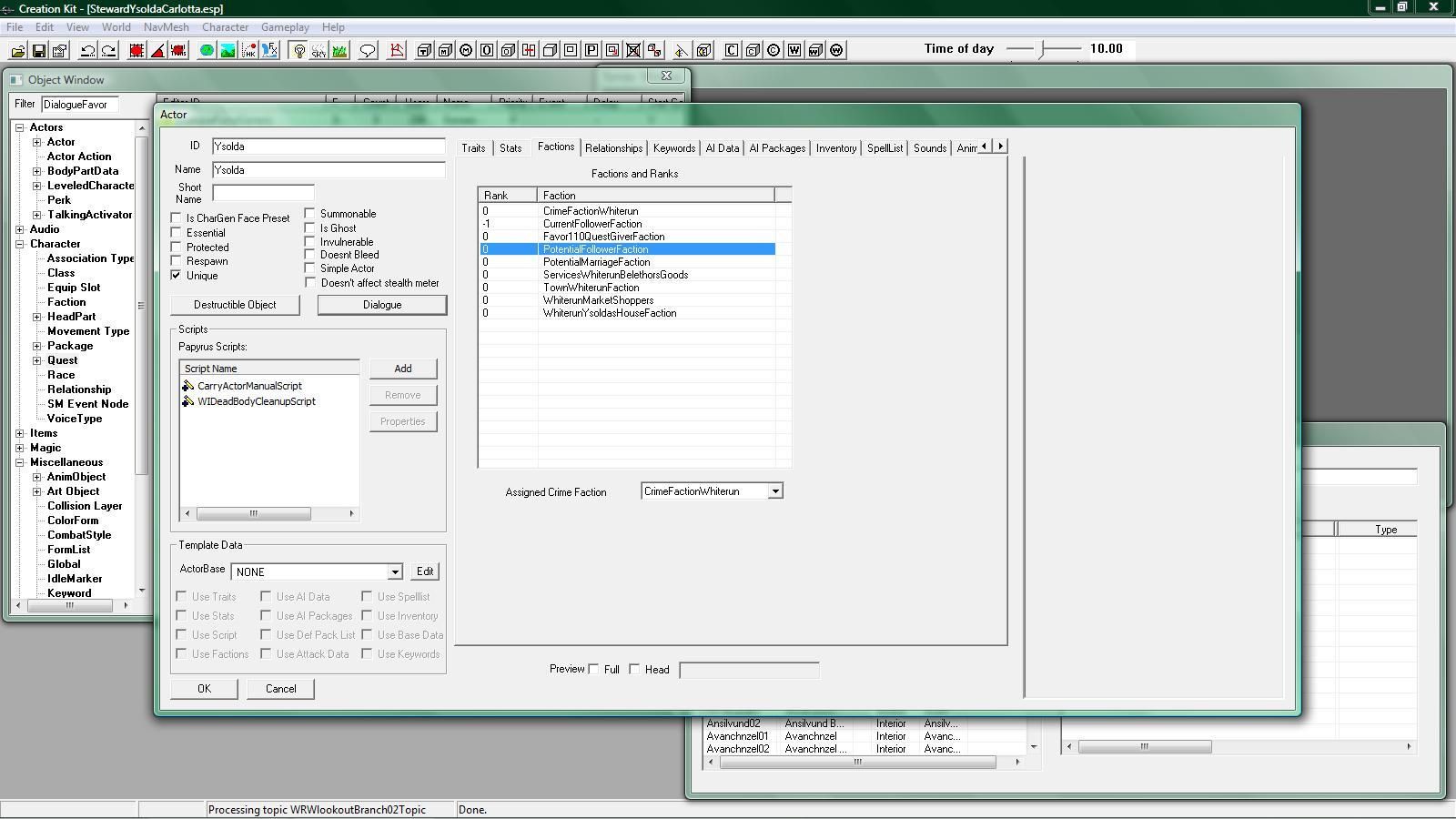1456x819 pixels.
Task: Toggle the Snap to angle icon
Action: click(157, 50)
